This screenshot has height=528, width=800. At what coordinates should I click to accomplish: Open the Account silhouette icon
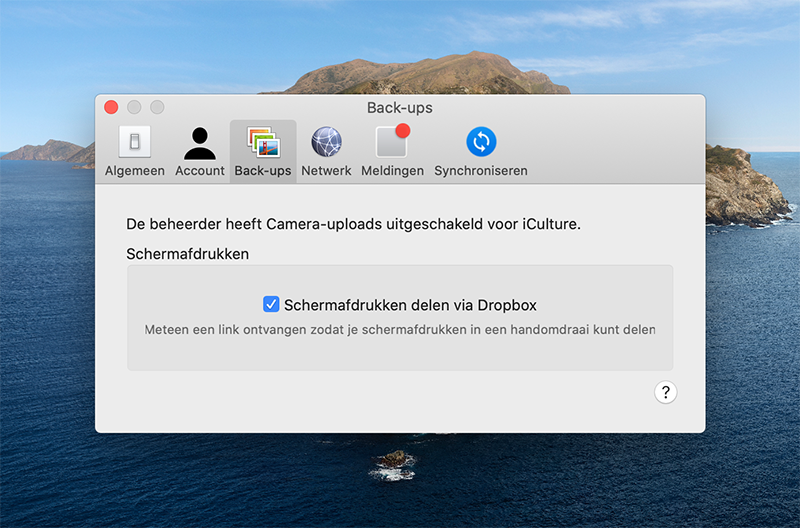(x=199, y=143)
